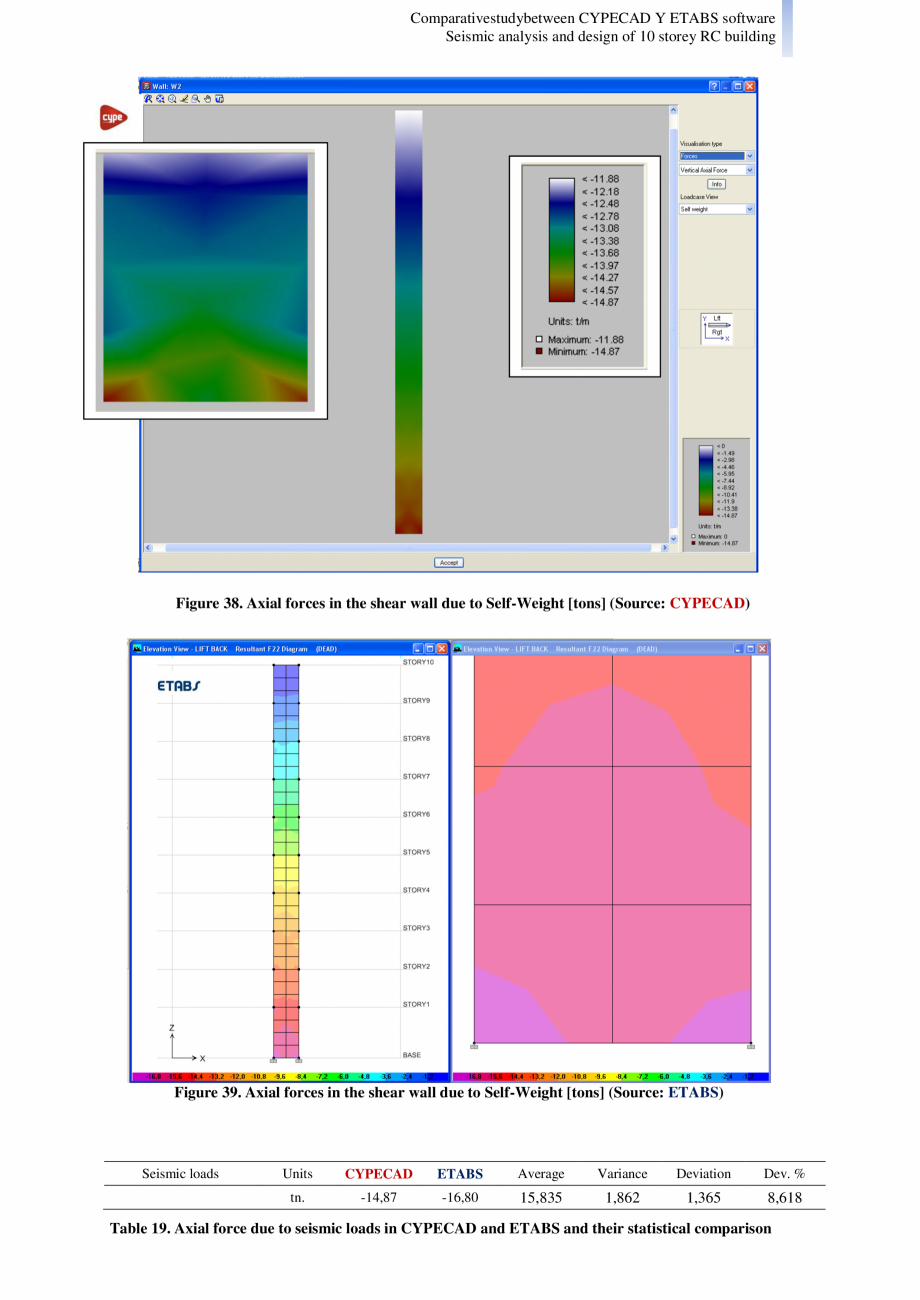Click the print icon in the Wall: W2 toolbar
This screenshot has height=1300, width=920.
coord(219,99)
